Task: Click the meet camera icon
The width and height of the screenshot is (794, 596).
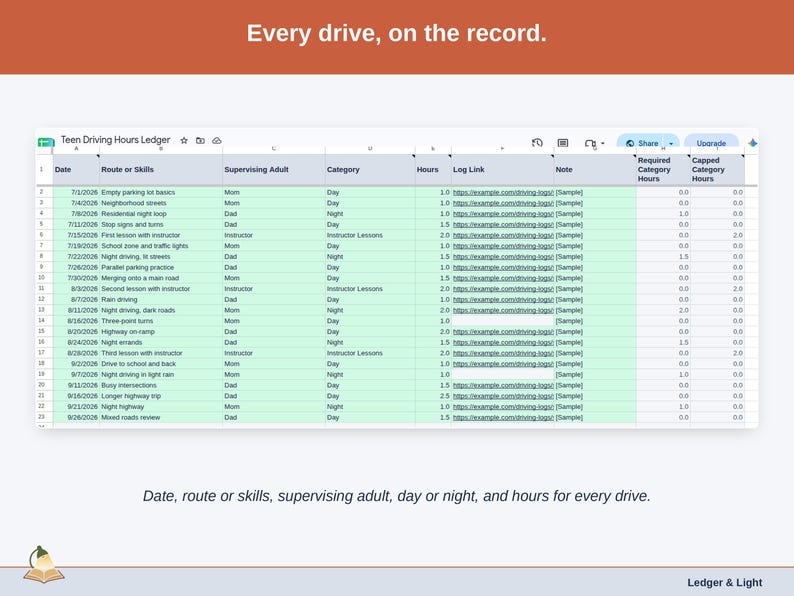Action: (x=590, y=143)
